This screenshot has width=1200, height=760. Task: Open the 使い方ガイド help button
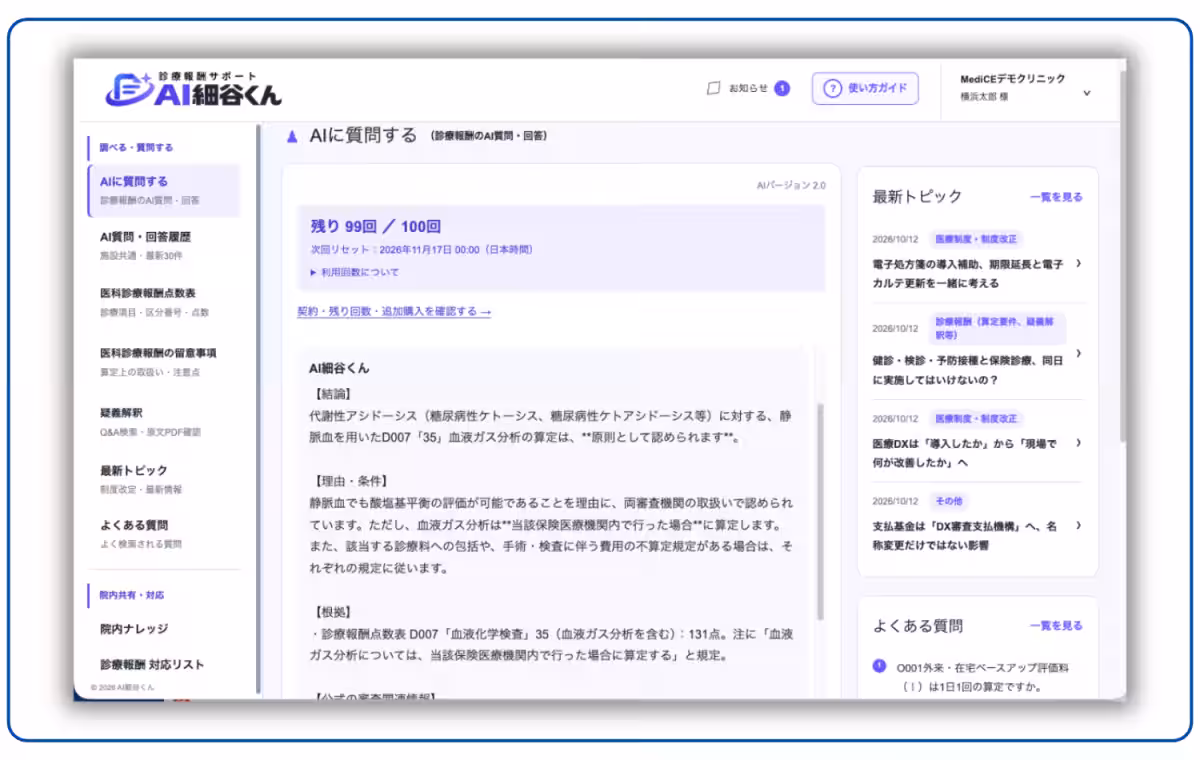[x=865, y=88]
